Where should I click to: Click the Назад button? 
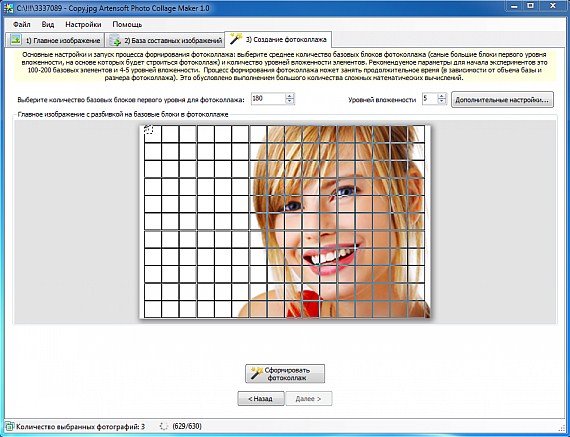[x=261, y=398]
